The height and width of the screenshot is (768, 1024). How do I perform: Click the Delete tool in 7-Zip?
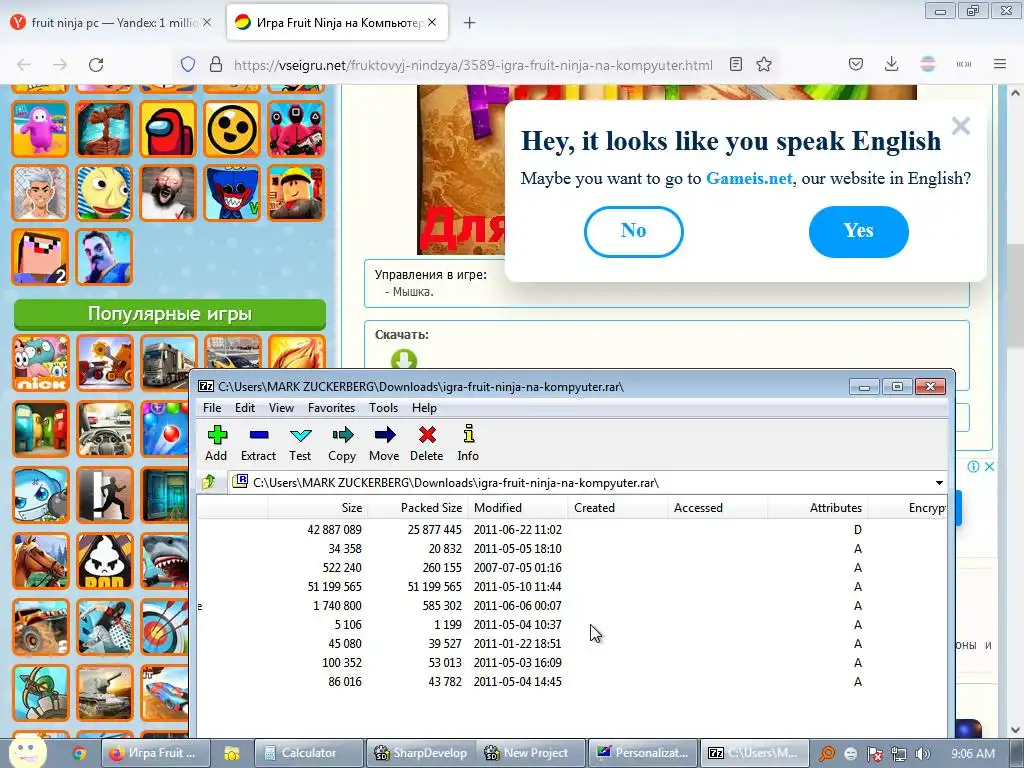pyautogui.click(x=426, y=444)
